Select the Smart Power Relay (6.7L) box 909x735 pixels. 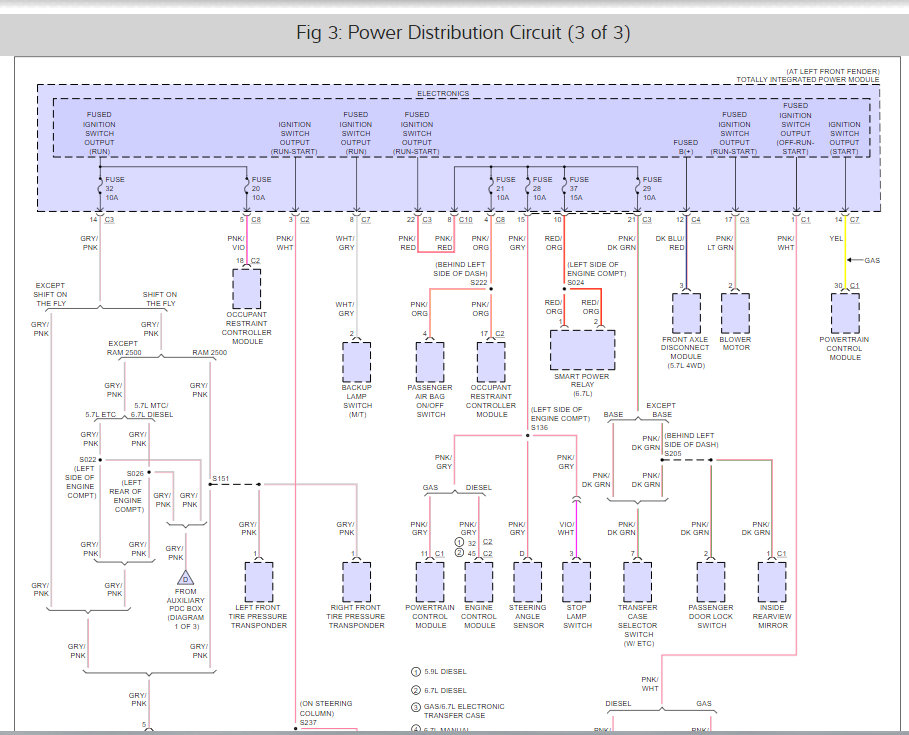pyautogui.click(x=582, y=350)
